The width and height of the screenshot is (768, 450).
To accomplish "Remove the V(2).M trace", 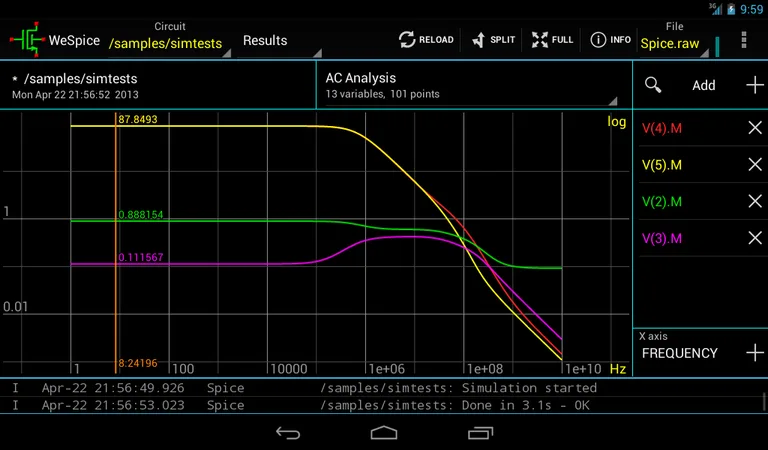I will [x=755, y=201].
